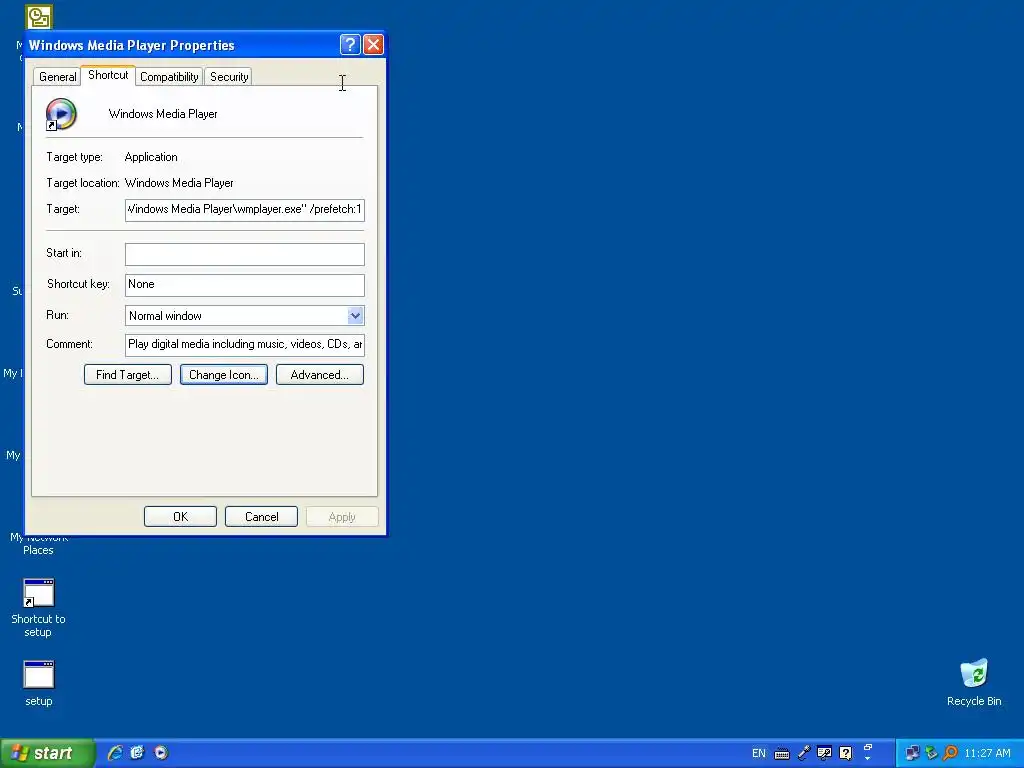Click the Change Icon button
Viewport: 1024px width, 768px height.
click(223, 375)
